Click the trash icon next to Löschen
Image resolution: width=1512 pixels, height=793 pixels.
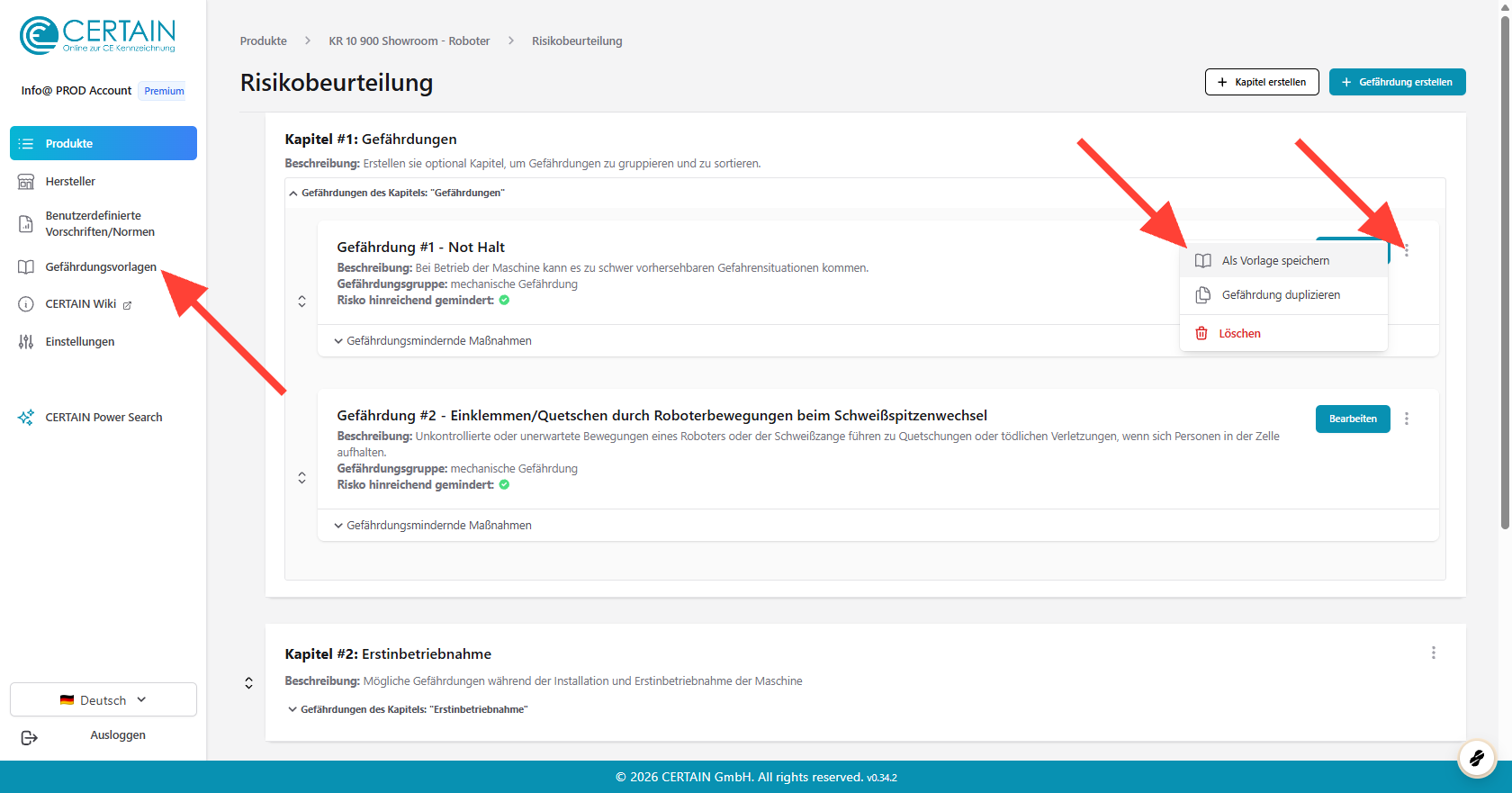(1201, 333)
